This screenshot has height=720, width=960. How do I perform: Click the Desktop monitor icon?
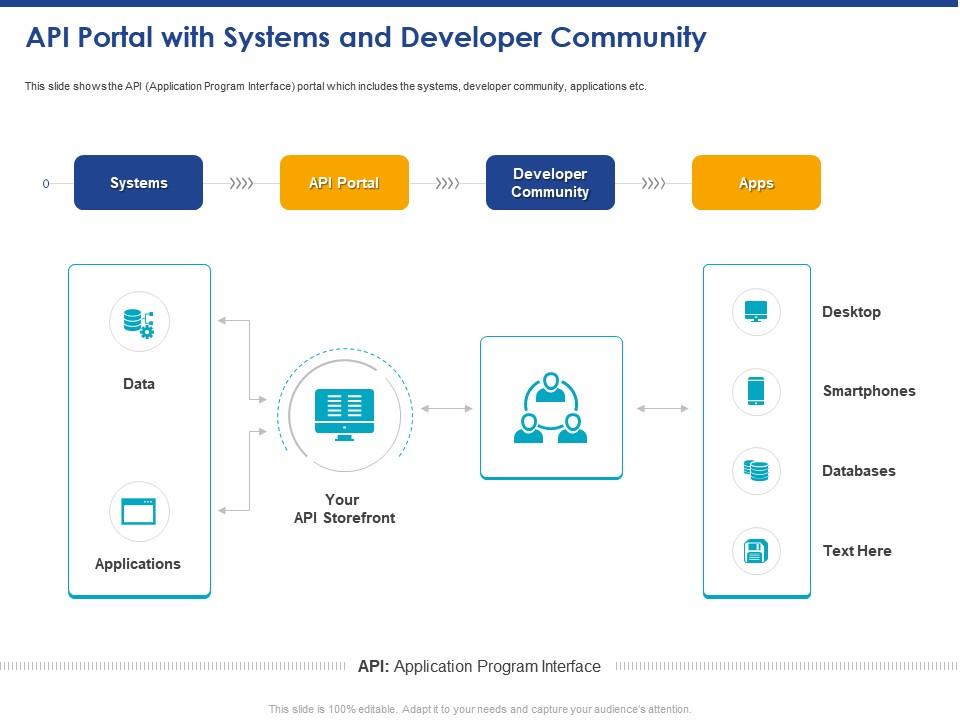pos(756,312)
